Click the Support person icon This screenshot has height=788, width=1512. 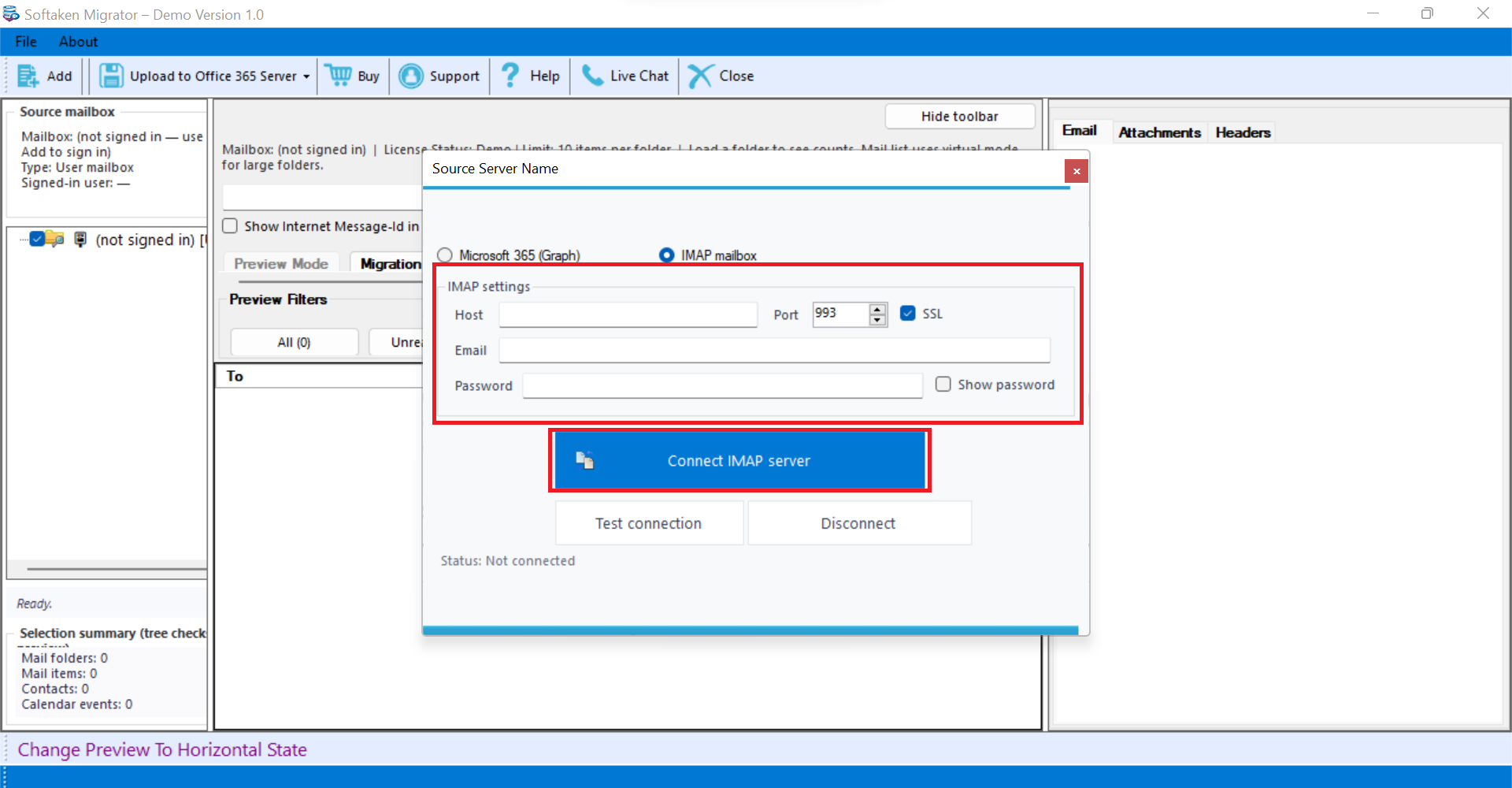[x=411, y=76]
